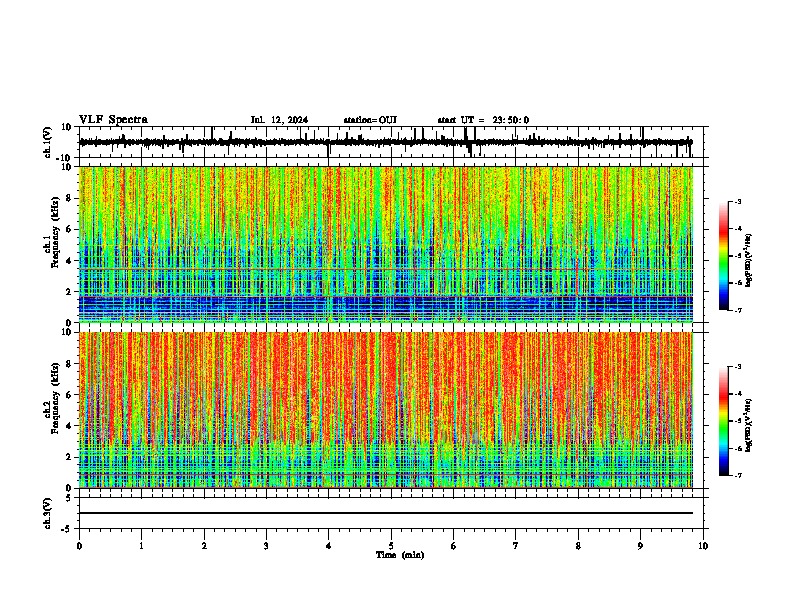Select the date text "Jul. 12, 2024"
This screenshot has height=612, width=792.
pos(279,120)
